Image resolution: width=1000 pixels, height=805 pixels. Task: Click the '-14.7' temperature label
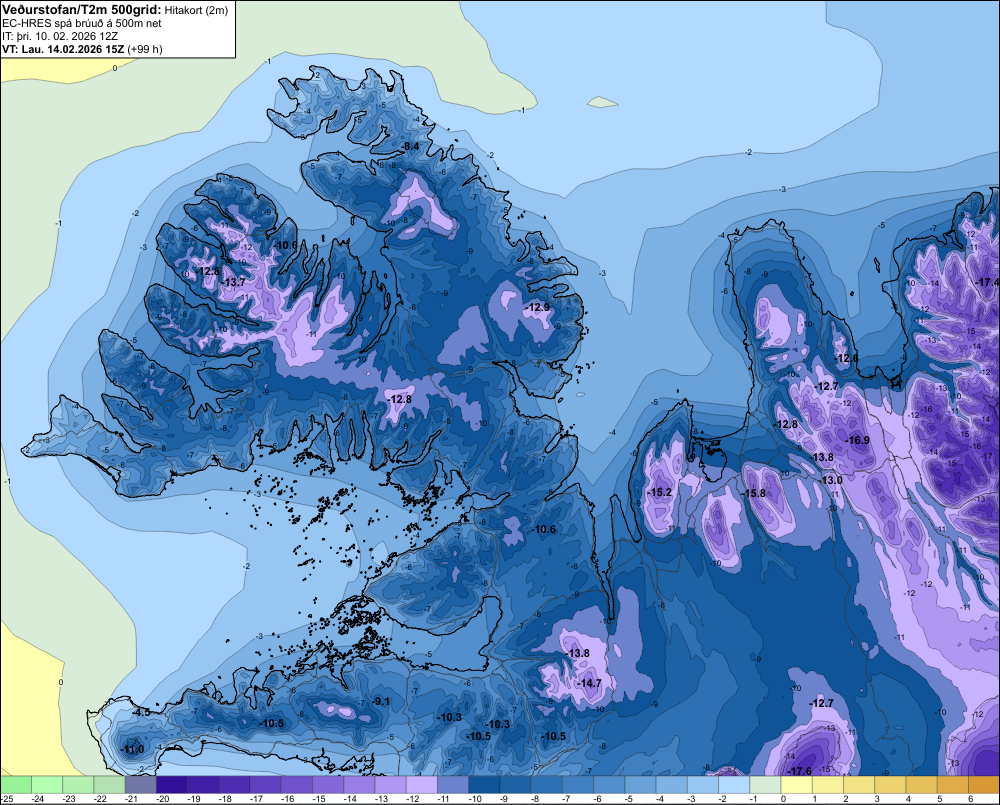pos(589,683)
